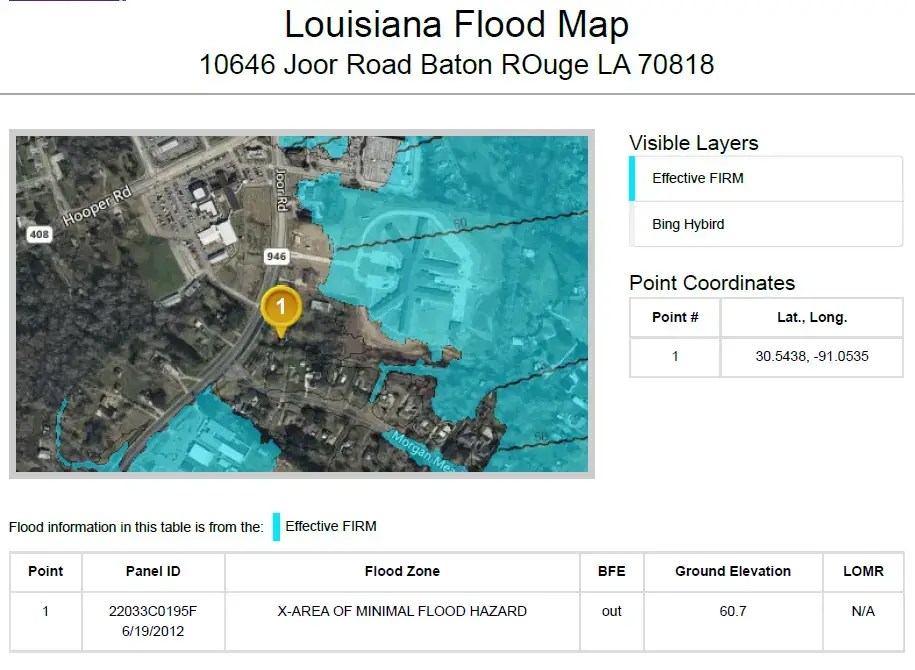Click the 408 highway shield on map

(x=39, y=234)
